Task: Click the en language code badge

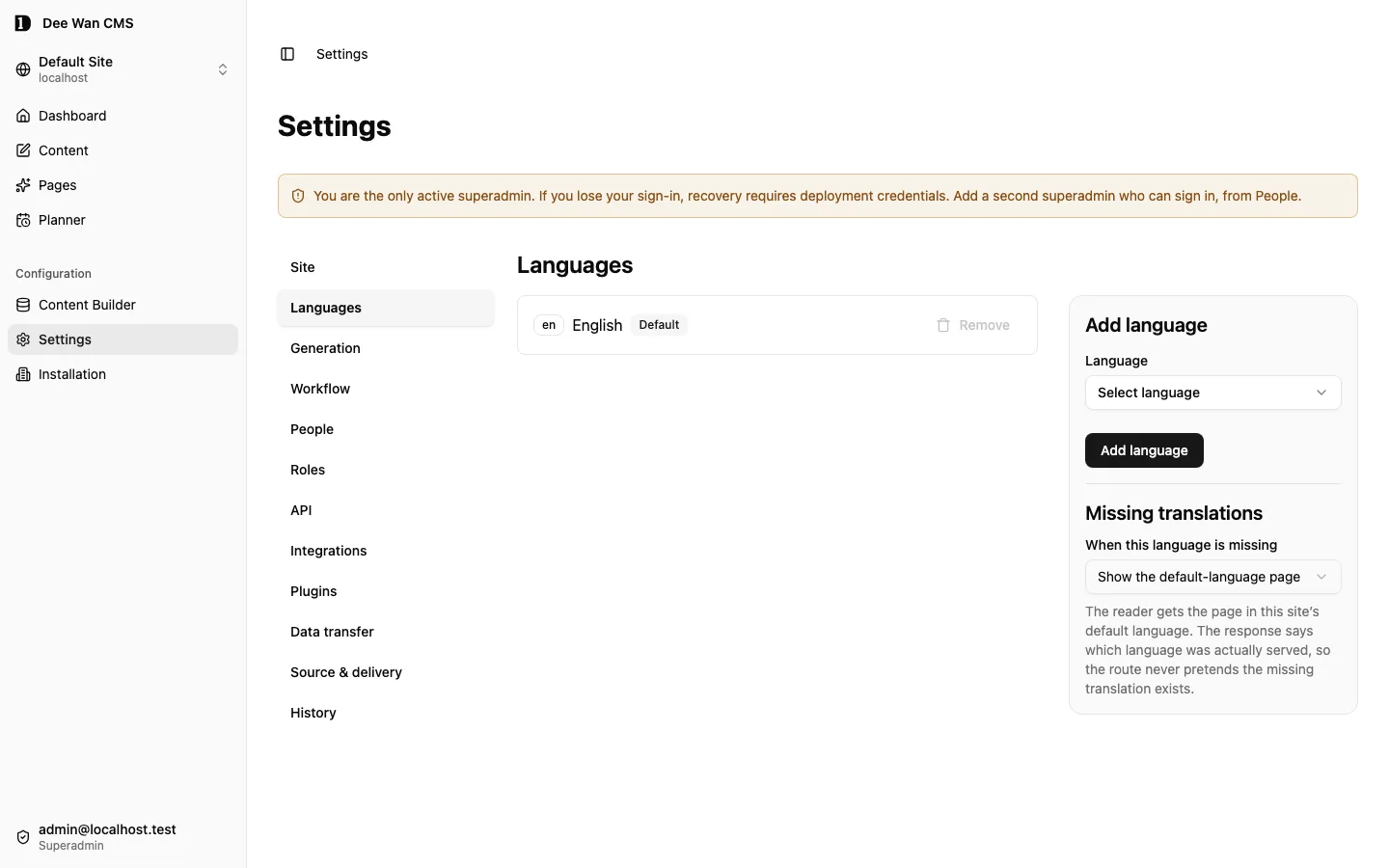Action: click(x=549, y=325)
